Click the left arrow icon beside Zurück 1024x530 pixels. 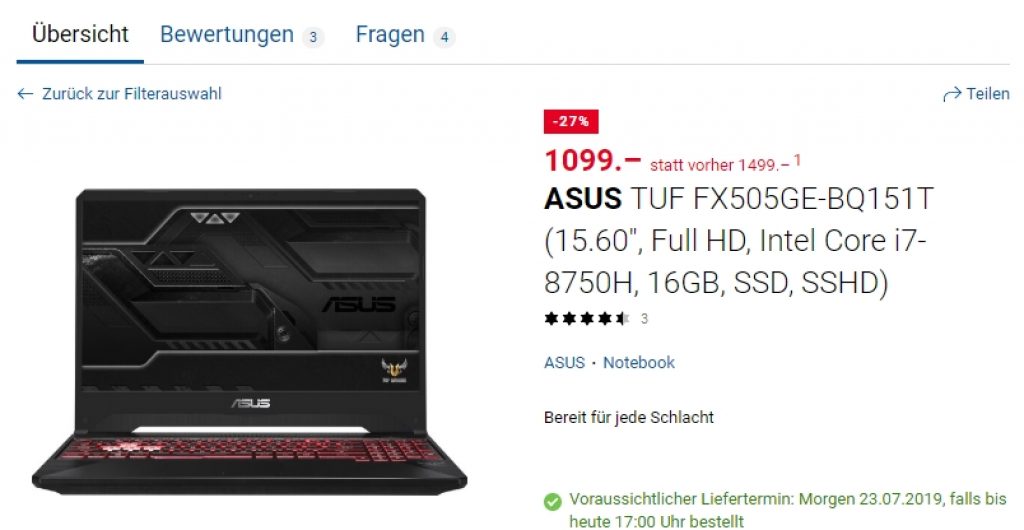25,94
